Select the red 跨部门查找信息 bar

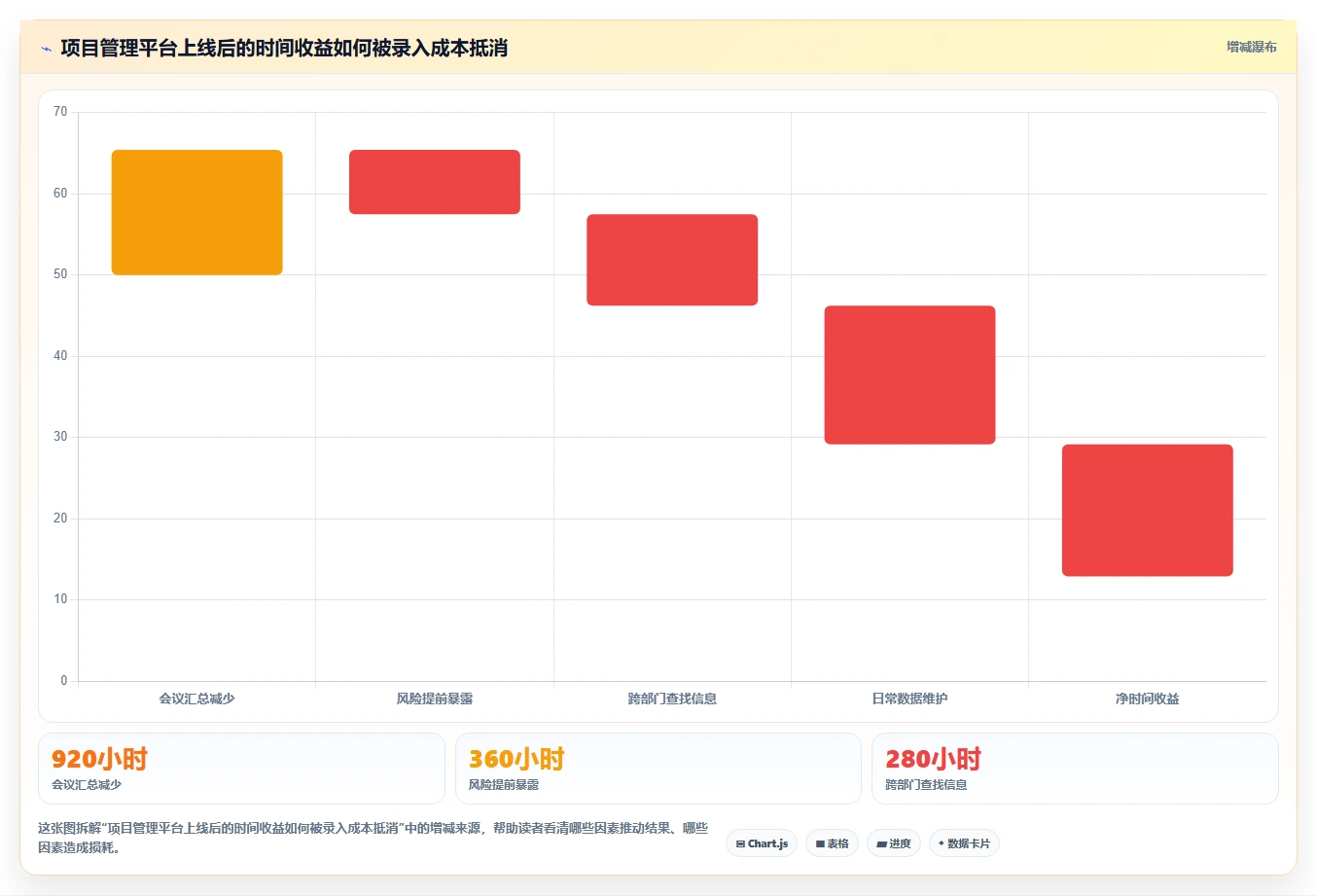[672, 260]
